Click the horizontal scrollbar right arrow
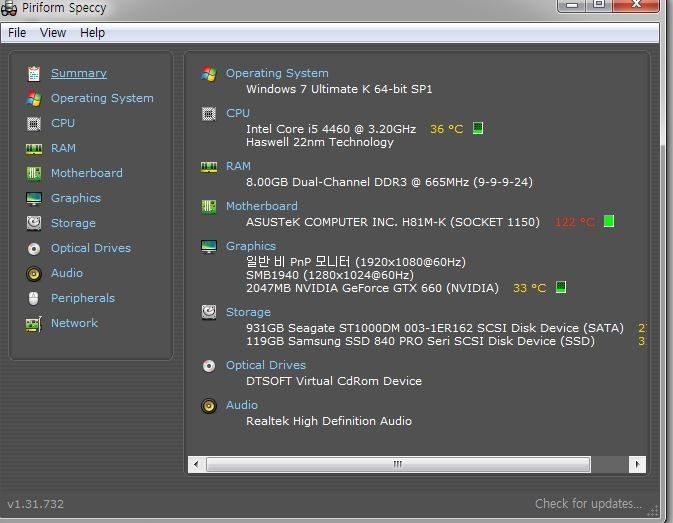 (x=637, y=464)
